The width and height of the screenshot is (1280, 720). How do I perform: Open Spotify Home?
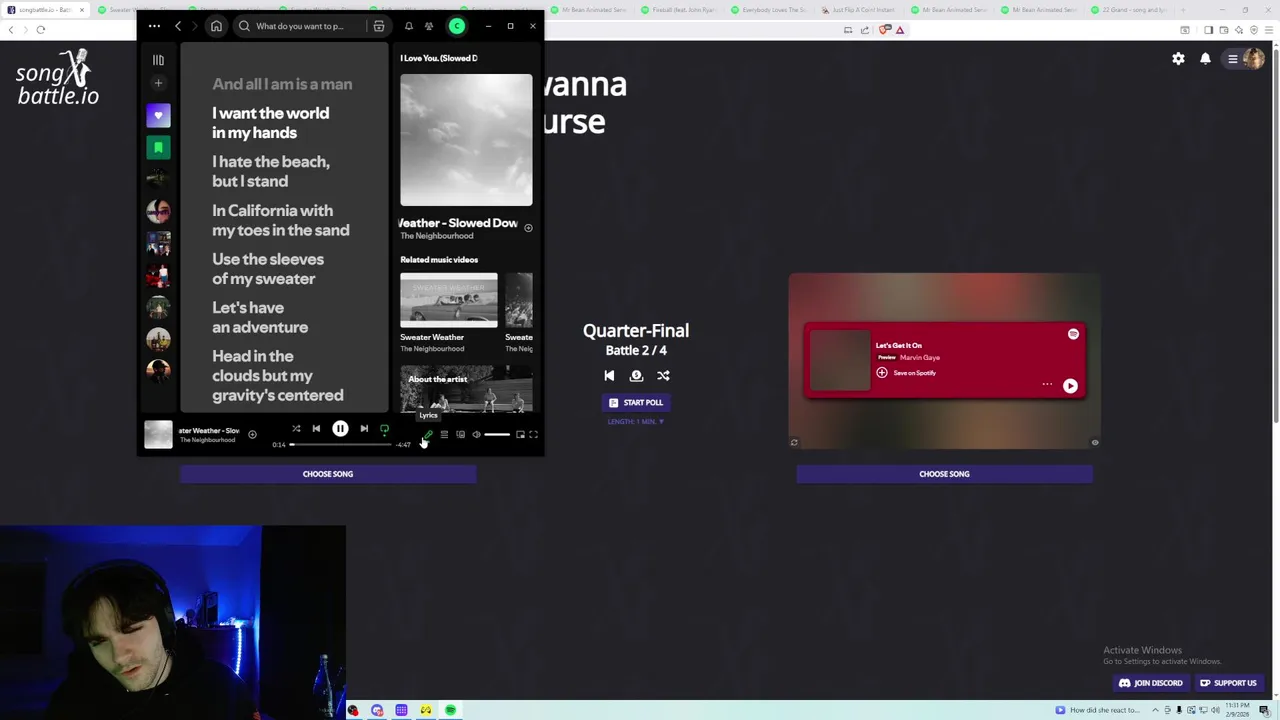tap(216, 26)
